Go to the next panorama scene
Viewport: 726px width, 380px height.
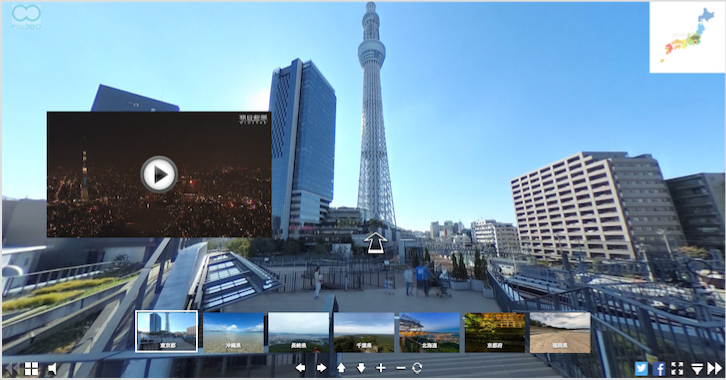714,368
